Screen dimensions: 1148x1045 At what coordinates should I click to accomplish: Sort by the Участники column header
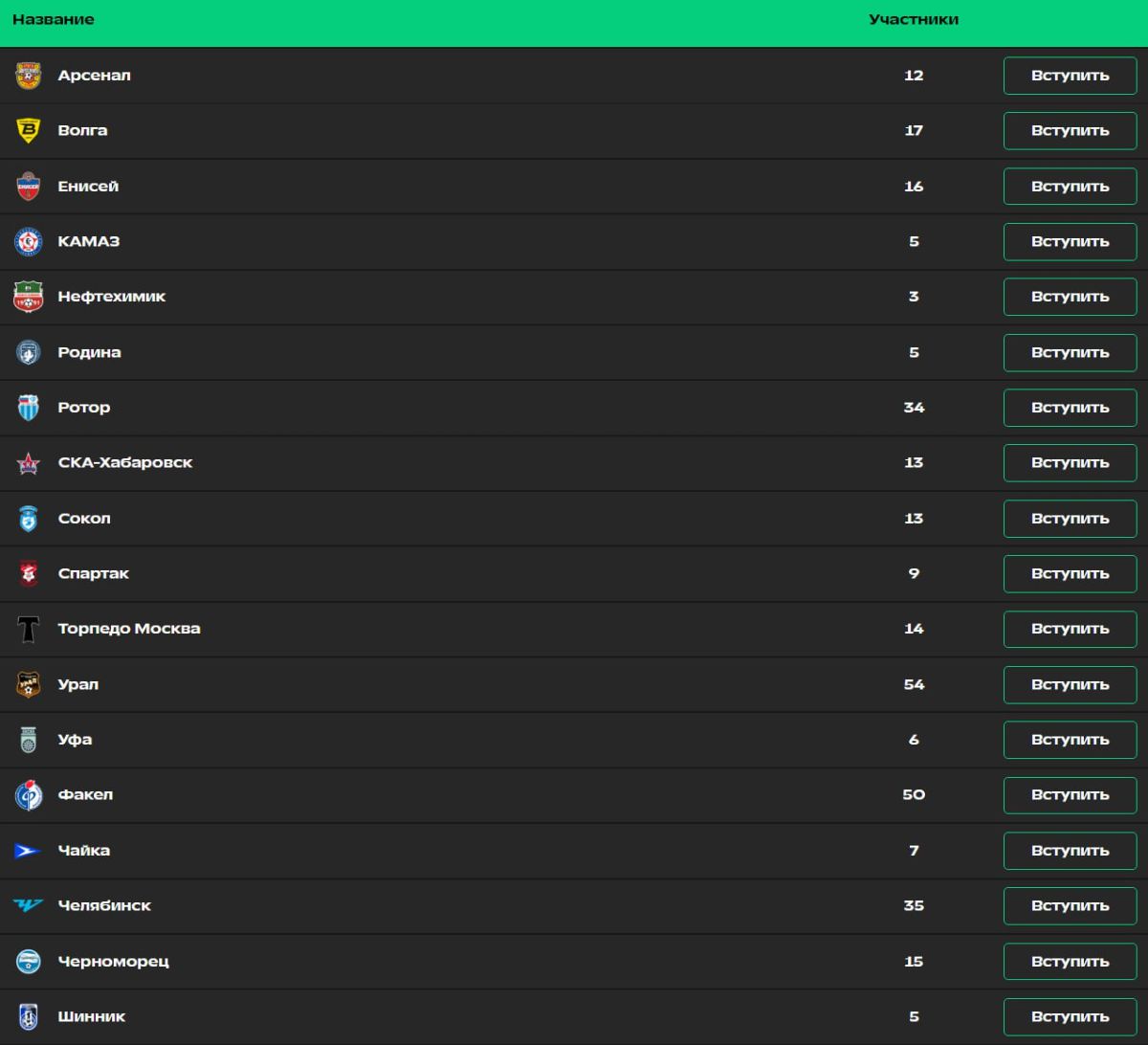[913, 19]
